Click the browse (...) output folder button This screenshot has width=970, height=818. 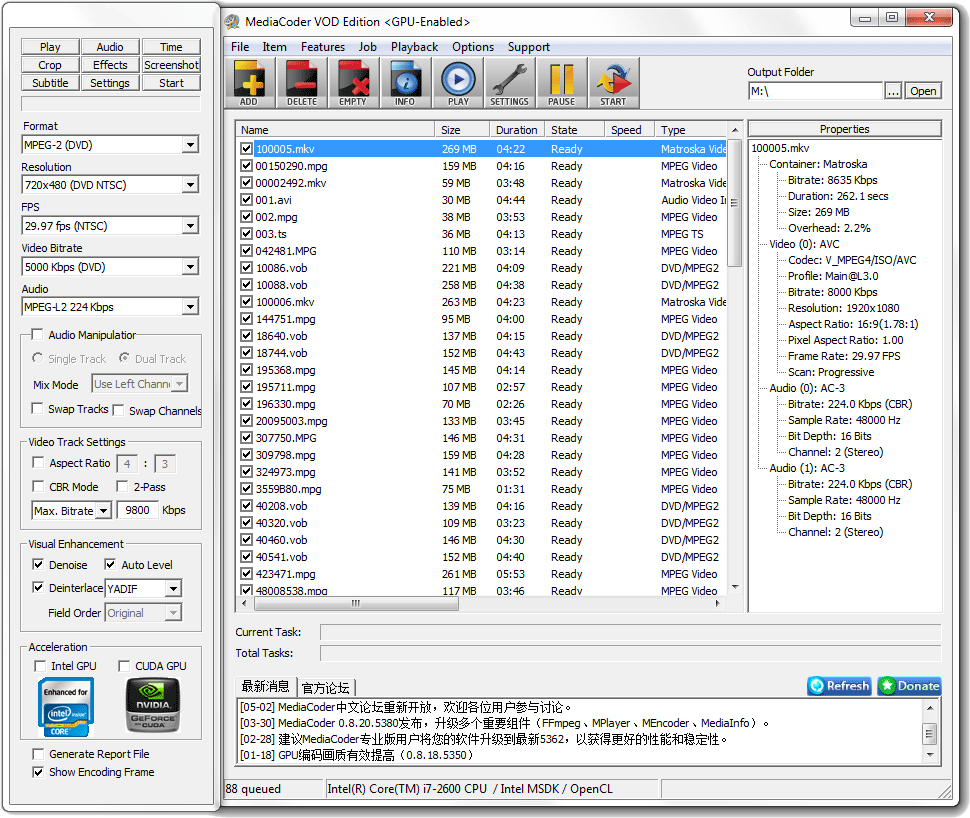click(x=893, y=92)
